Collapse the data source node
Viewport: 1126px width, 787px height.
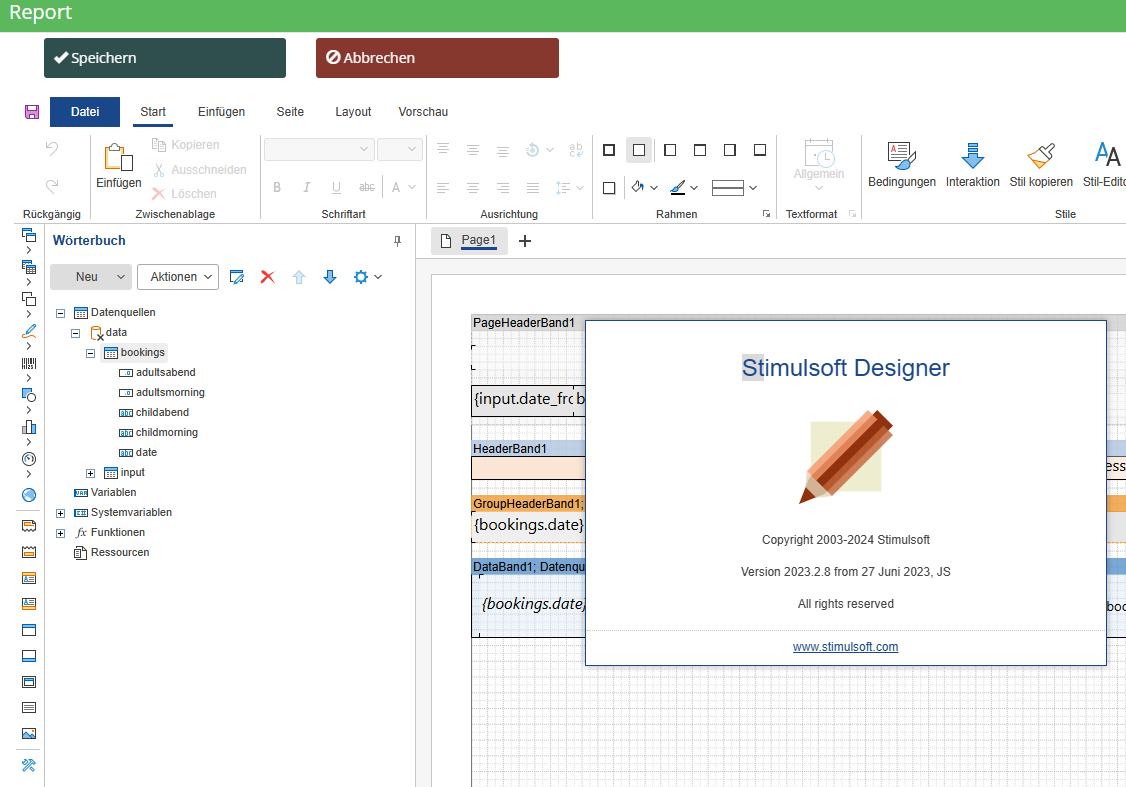coord(75,333)
